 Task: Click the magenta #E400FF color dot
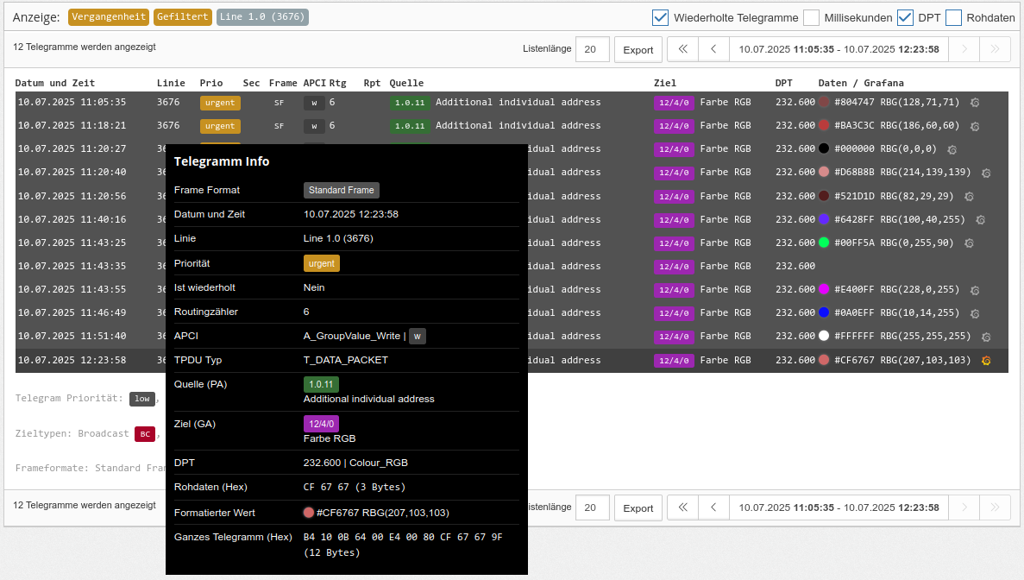[x=824, y=289]
